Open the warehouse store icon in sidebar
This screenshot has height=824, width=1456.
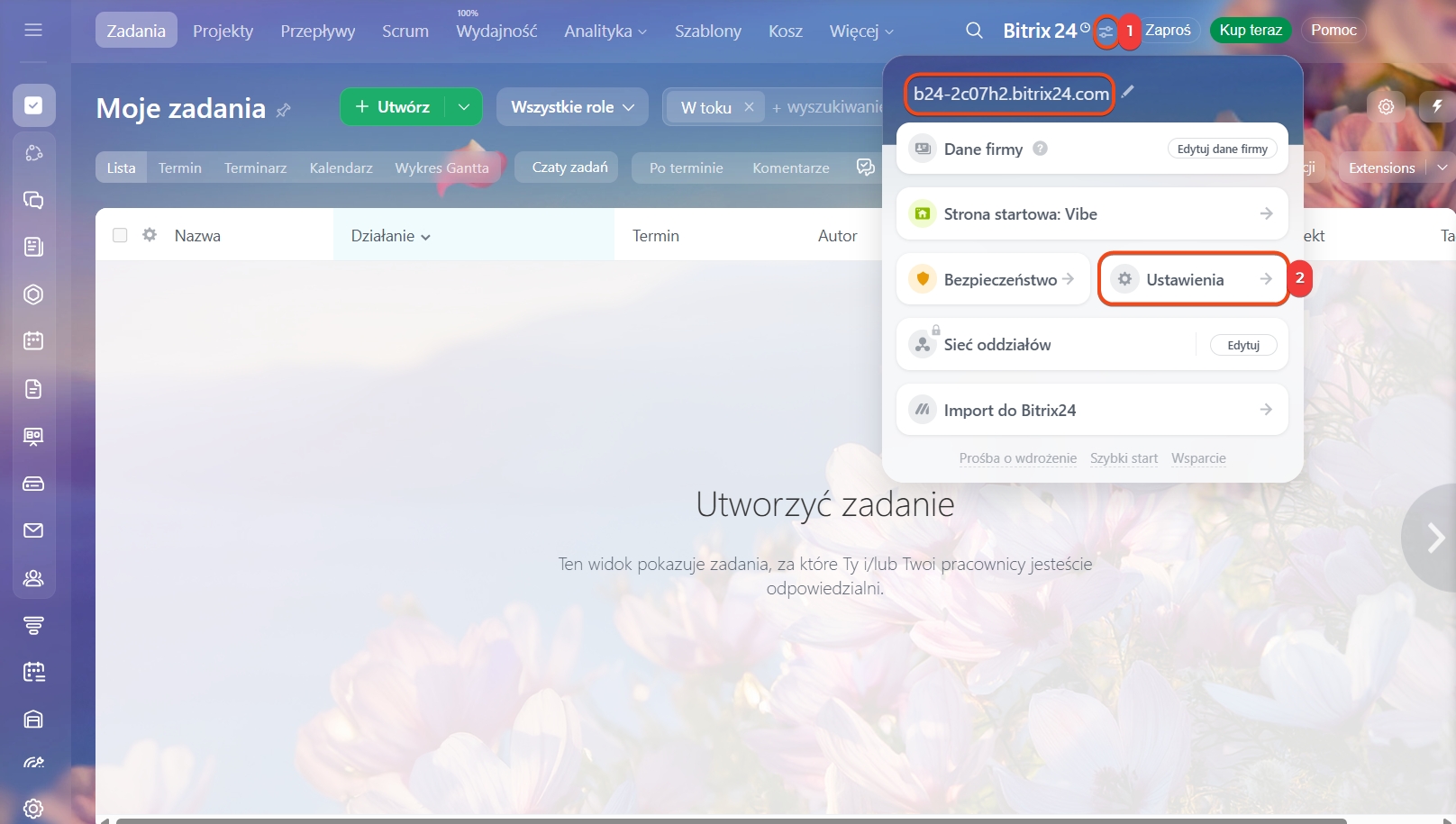coord(33,719)
